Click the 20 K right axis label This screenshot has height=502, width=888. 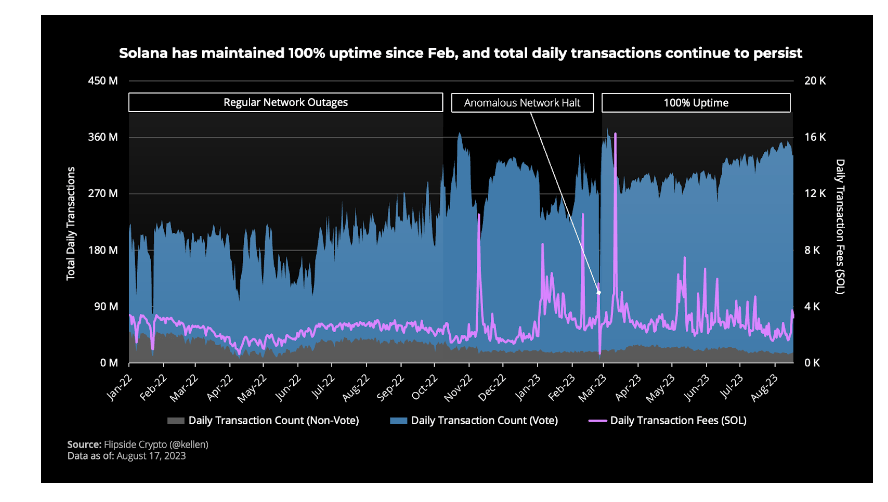(815, 80)
